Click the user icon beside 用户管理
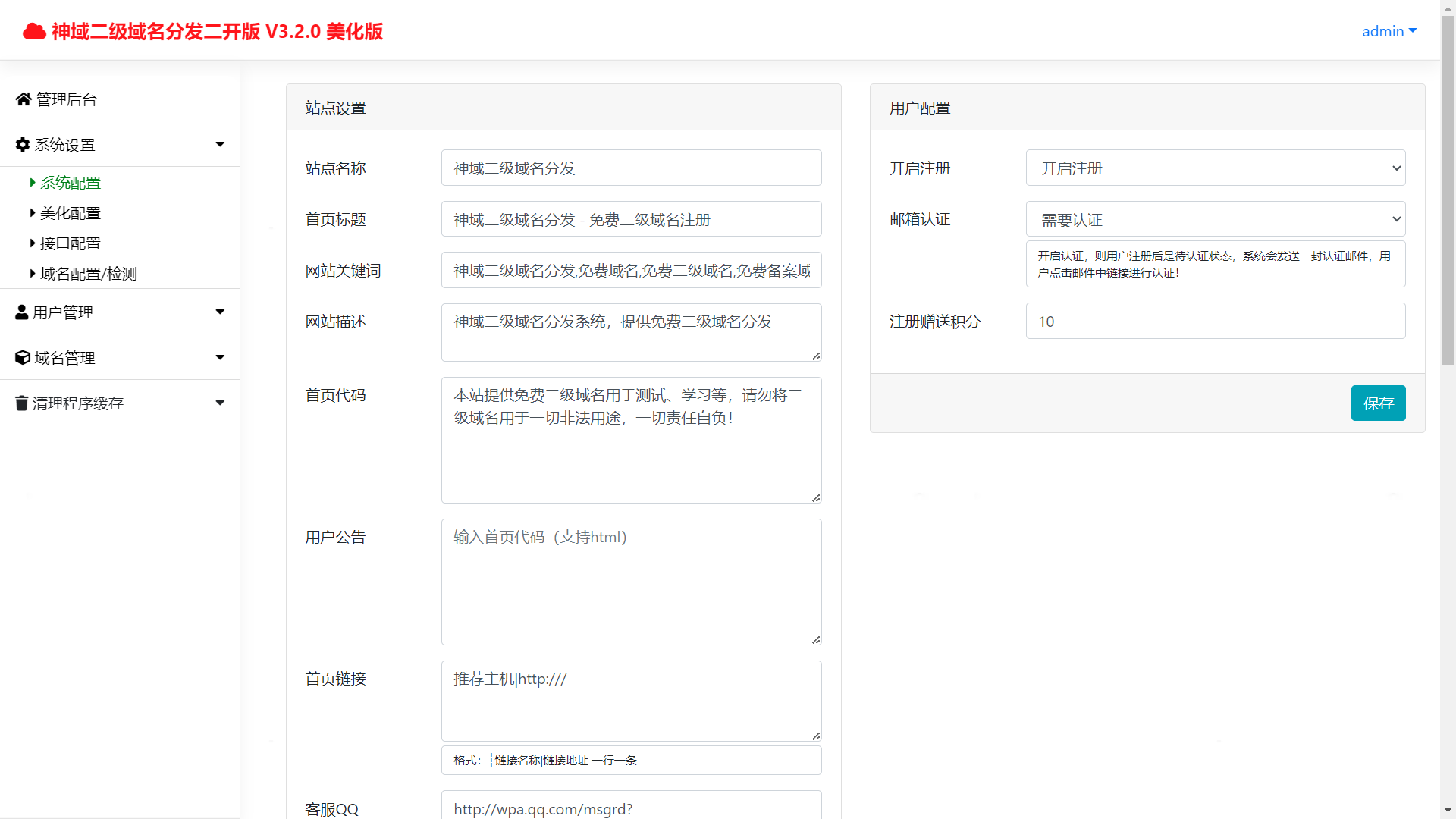This screenshot has width=1456, height=819. [22, 312]
